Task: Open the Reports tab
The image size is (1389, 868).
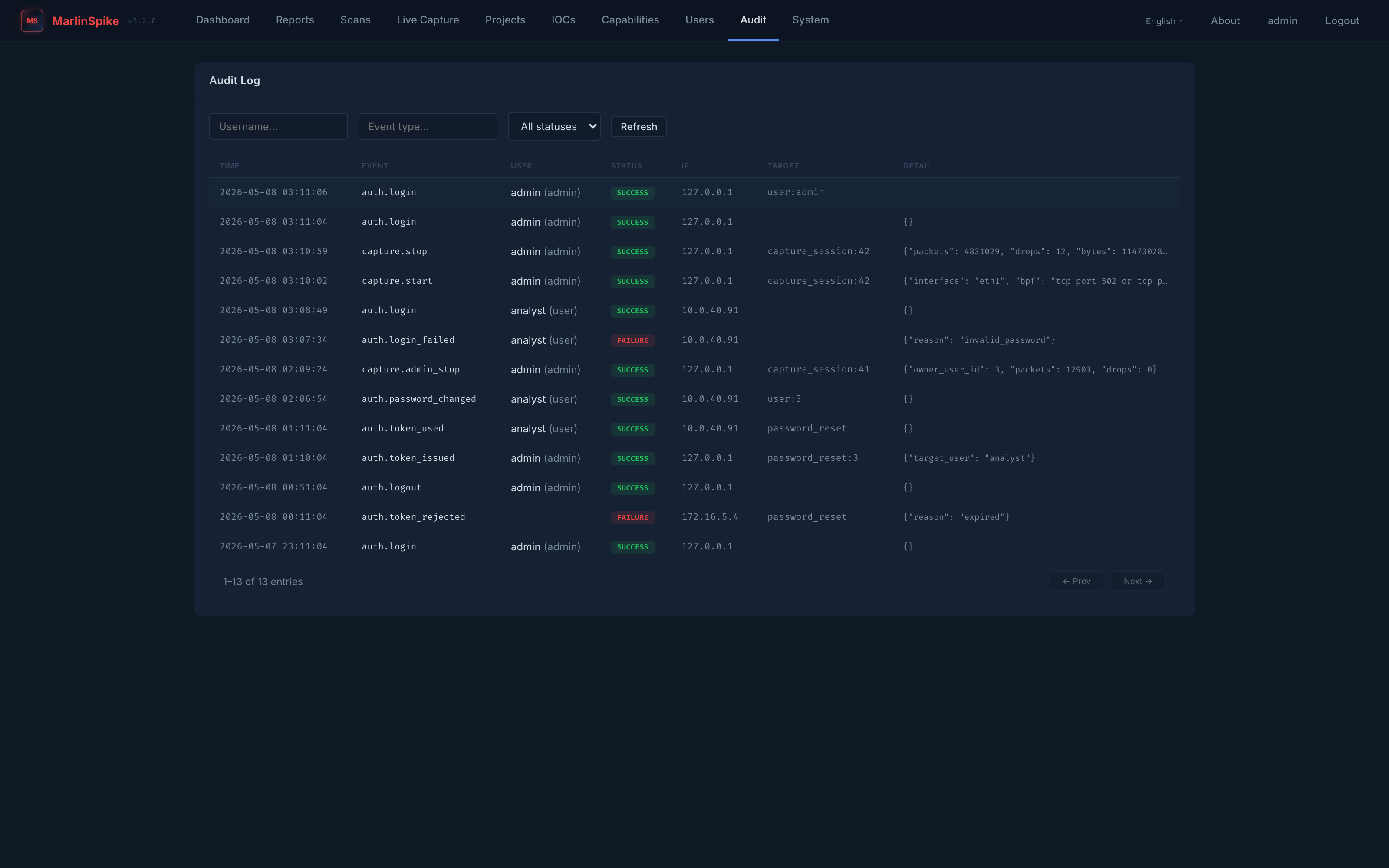Action: pyautogui.click(x=295, y=20)
